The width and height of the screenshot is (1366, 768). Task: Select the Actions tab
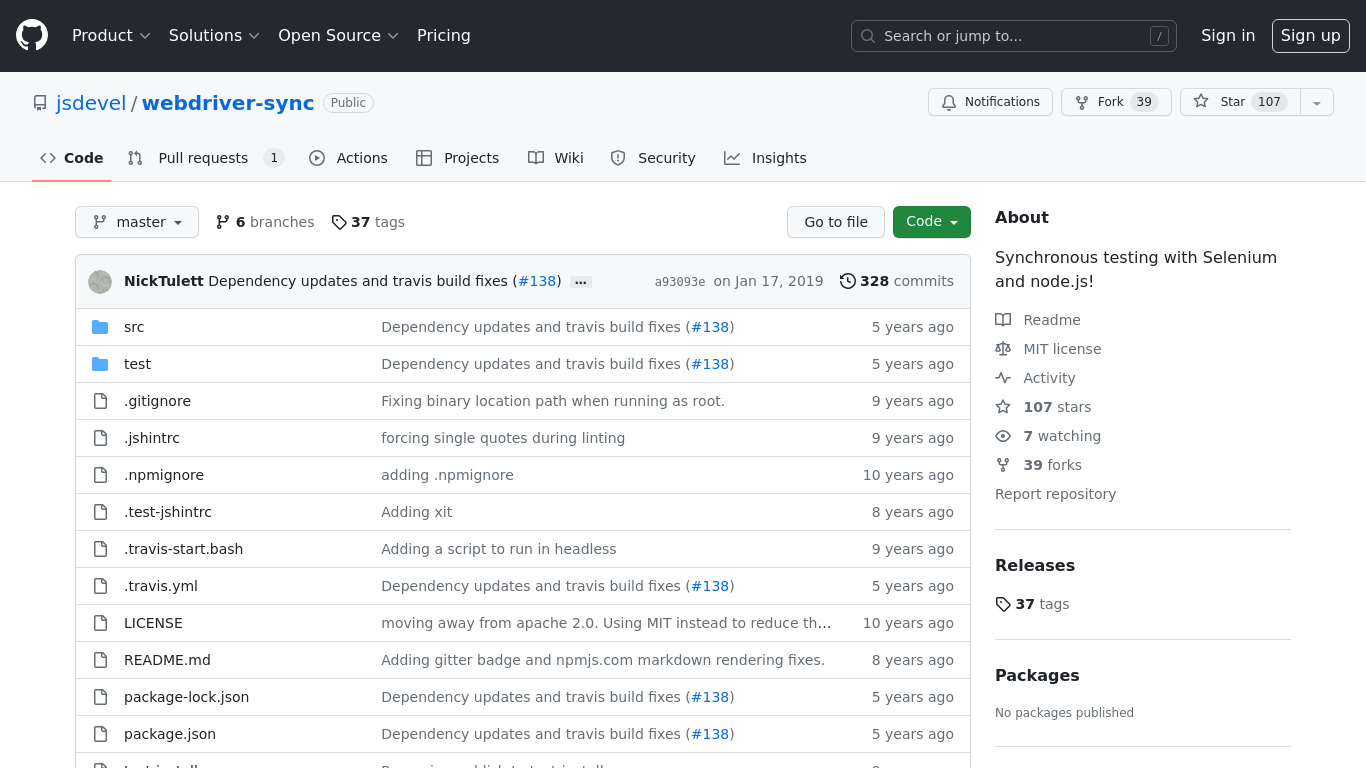pos(348,158)
